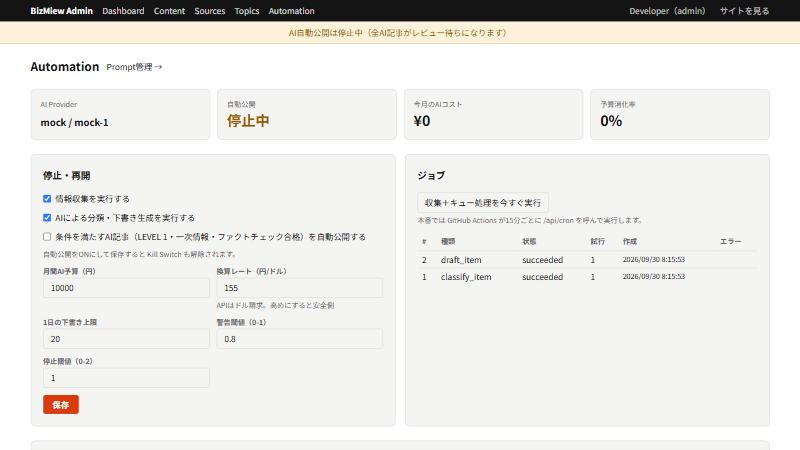The height and width of the screenshot is (450, 800).
Task: Open the Automation menu item
Action: tap(291, 11)
